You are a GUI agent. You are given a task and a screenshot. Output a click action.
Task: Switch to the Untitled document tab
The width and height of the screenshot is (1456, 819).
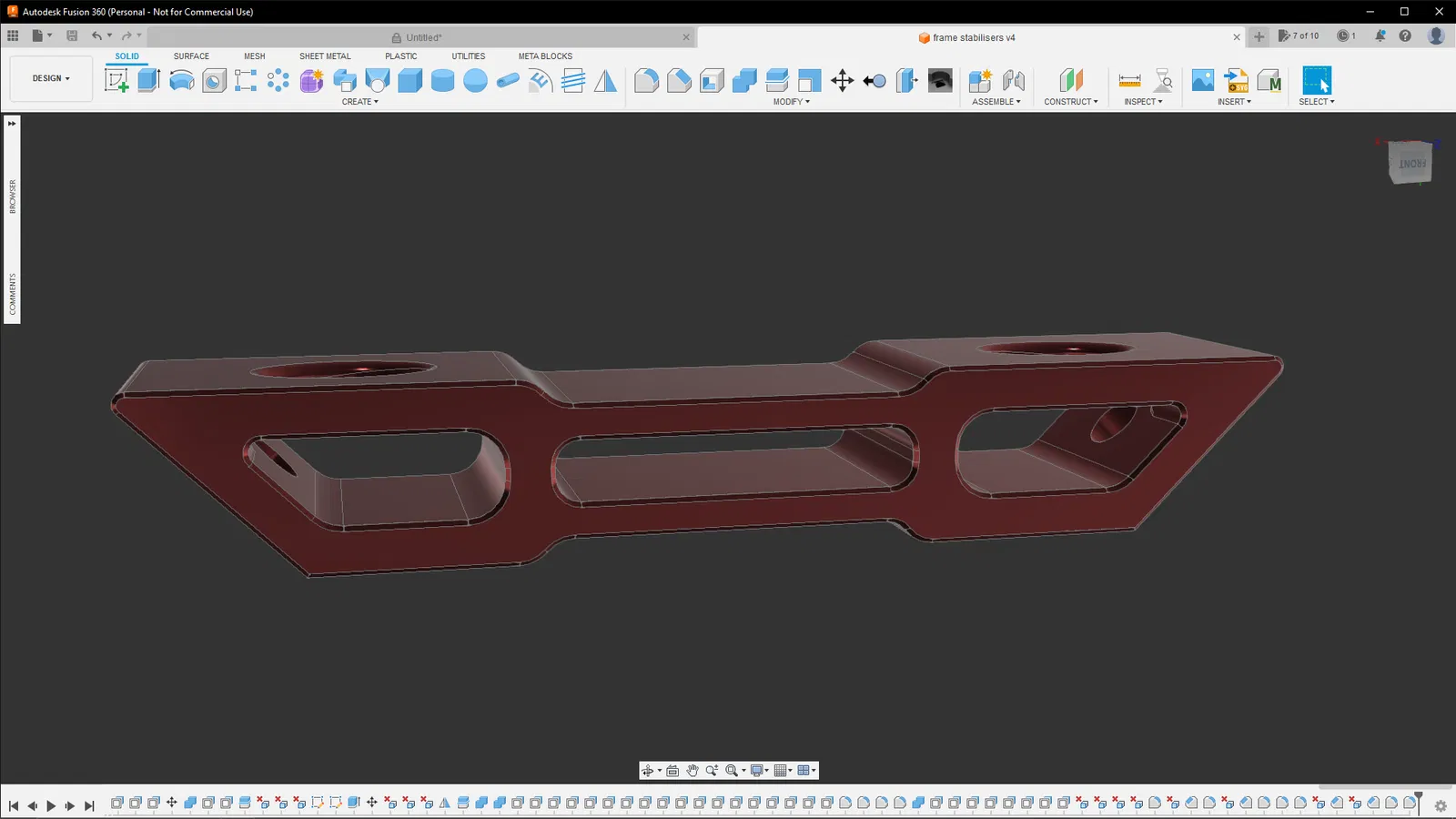(x=422, y=37)
